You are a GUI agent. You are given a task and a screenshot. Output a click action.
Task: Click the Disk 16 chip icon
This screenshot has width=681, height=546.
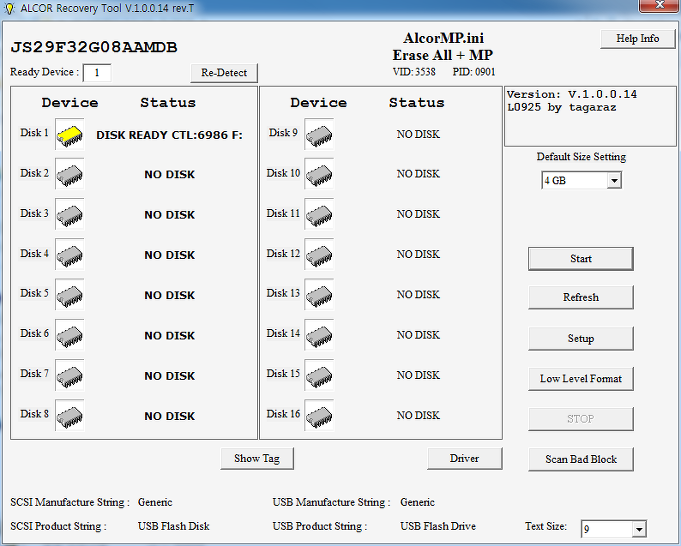tap(319, 416)
